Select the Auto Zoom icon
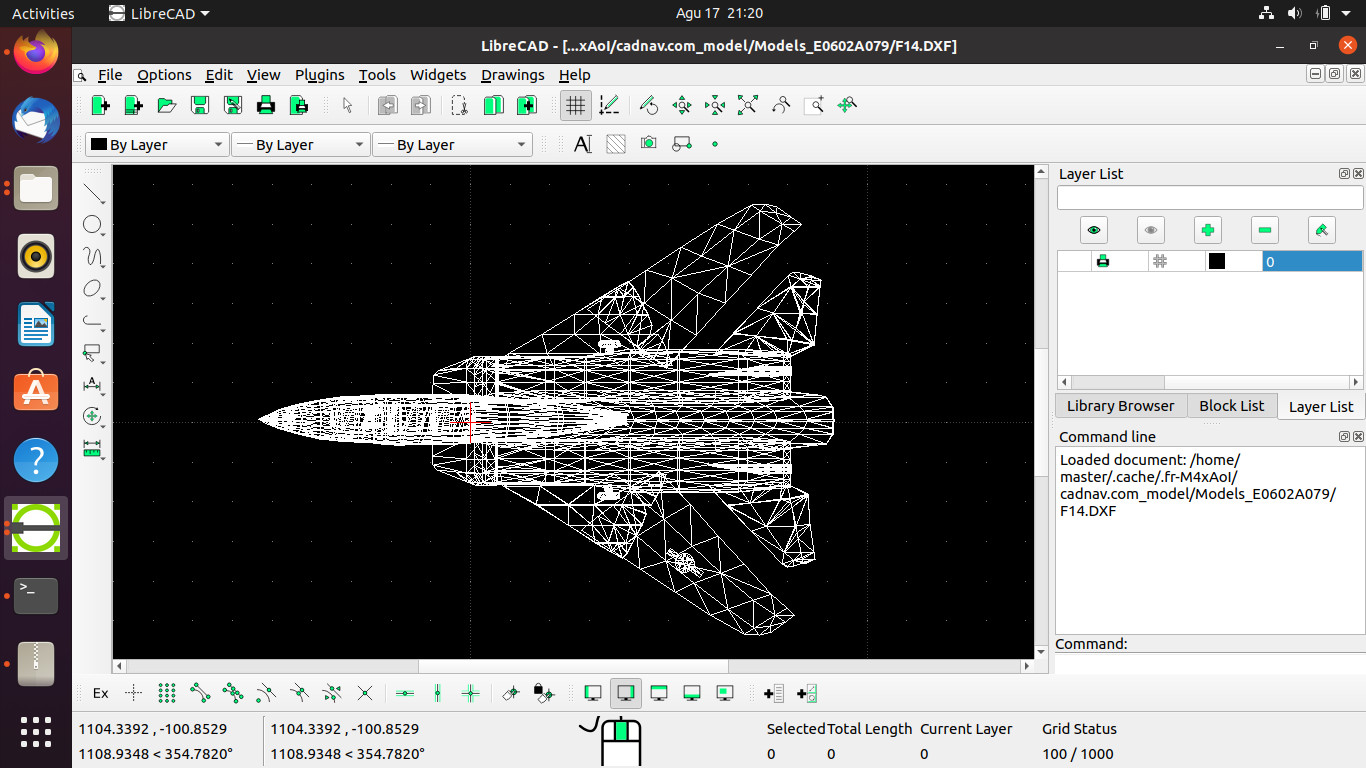Image resolution: width=1366 pixels, height=768 pixels. [x=748, y=105]
